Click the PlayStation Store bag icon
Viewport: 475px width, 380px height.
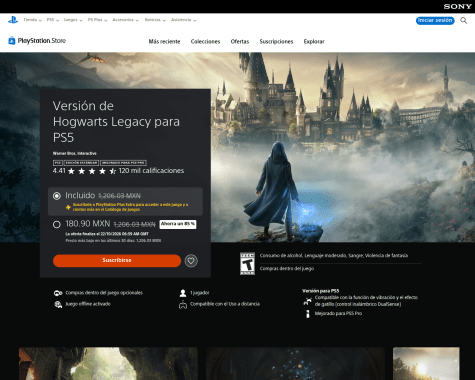pos(12,41)
